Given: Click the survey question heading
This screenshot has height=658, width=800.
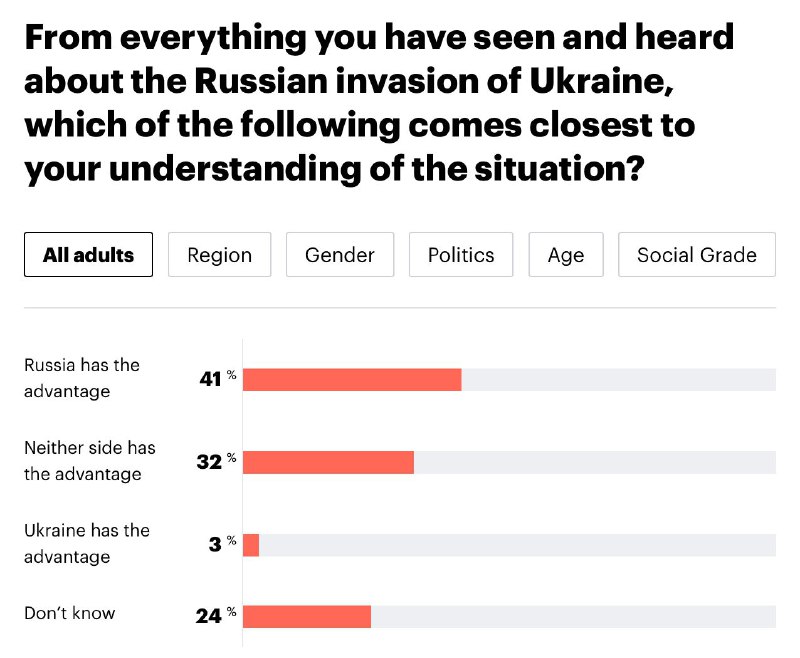Looking at the screenshot, I should [379, 103].
